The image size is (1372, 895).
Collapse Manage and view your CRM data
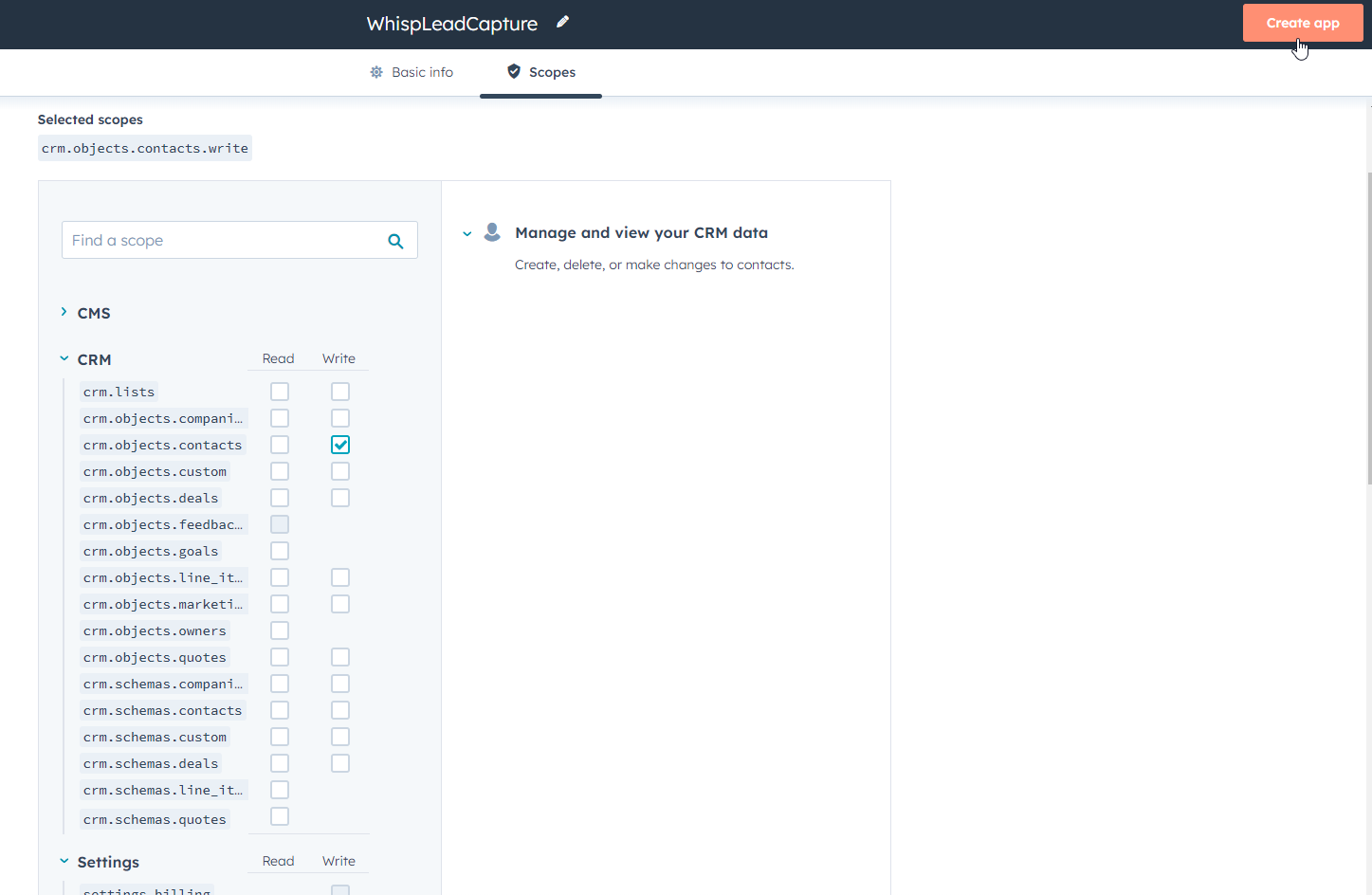tap(466, 233)
